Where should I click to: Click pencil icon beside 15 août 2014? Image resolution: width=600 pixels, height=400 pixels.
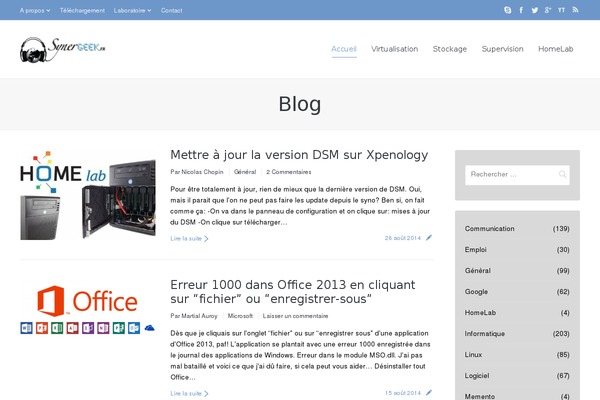(x=429, y=393)
